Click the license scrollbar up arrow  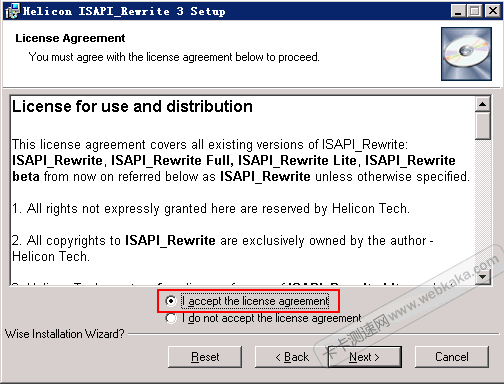[x=482, y=104]
